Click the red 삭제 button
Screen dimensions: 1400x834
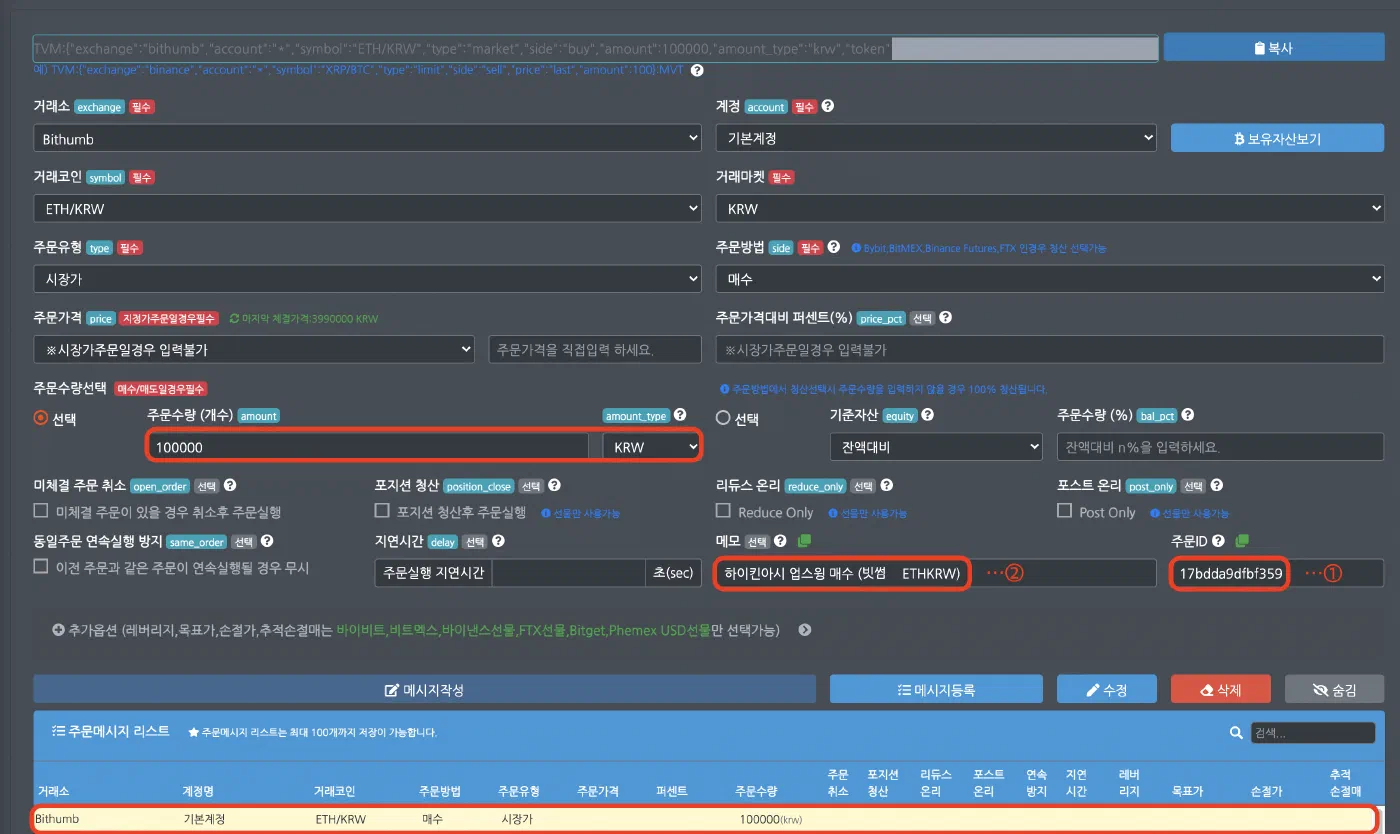point(1221,690)
